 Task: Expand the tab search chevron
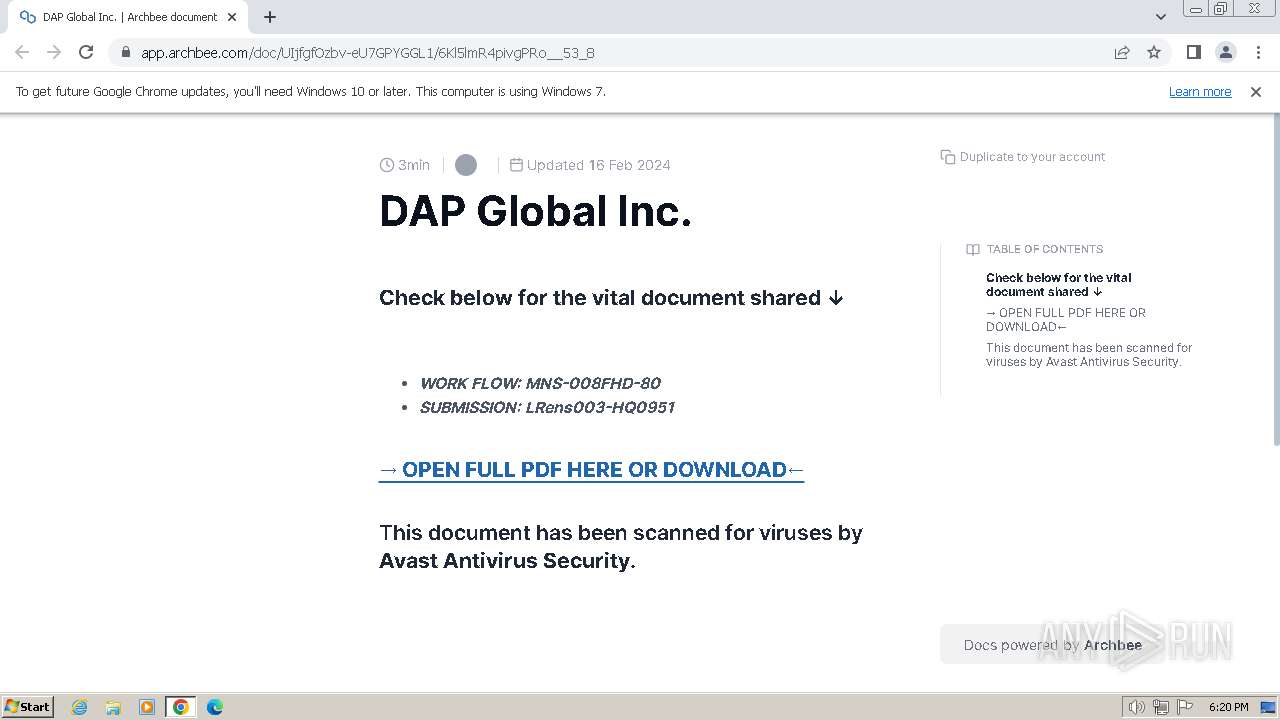pyautogui.click(x=1160, y=17)
